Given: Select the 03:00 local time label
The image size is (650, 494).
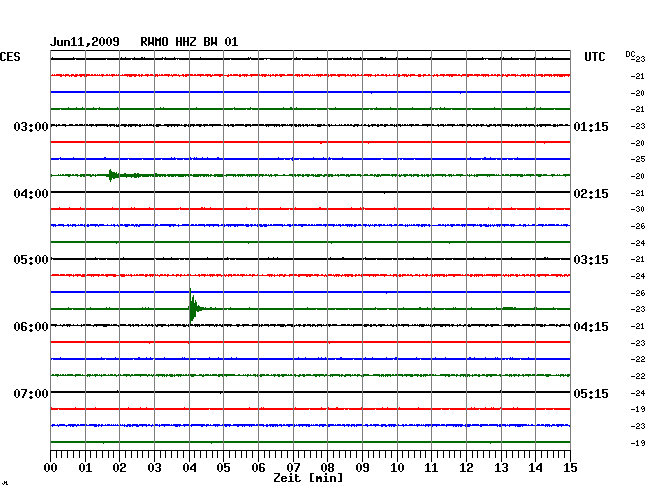Looking at the screenshot, I should [31, 126].
